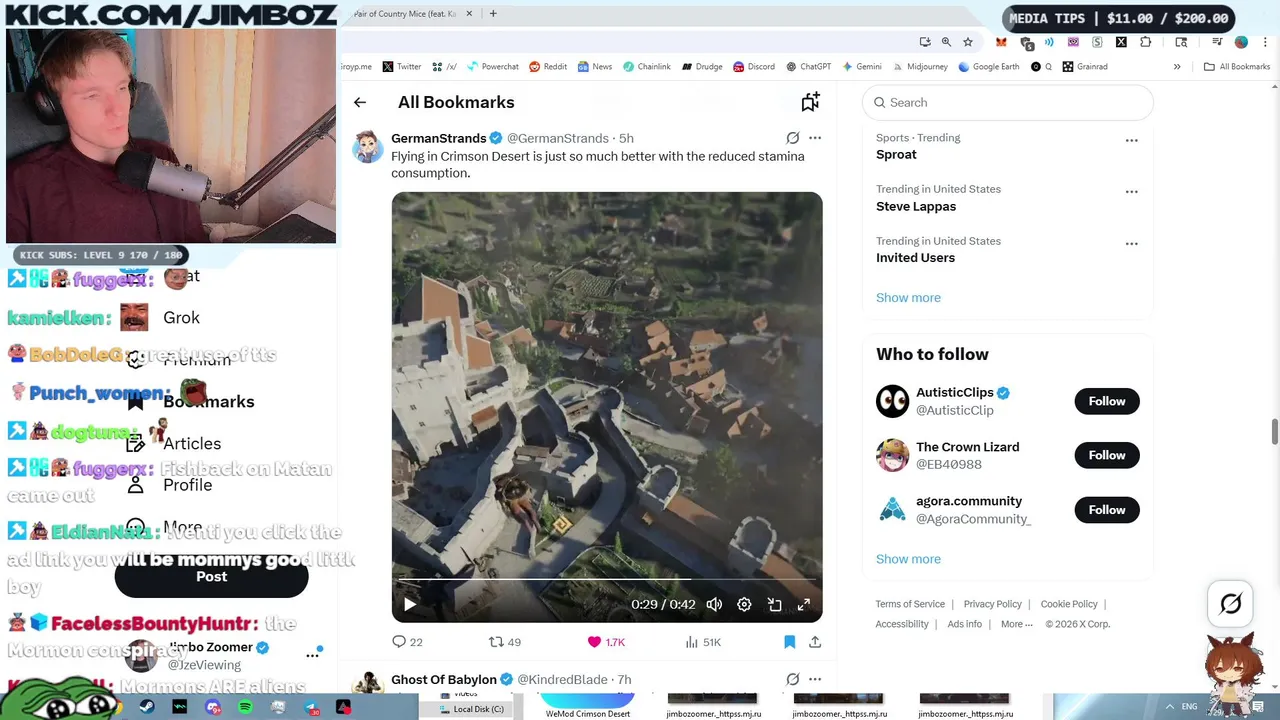This screenshot has height=720, width=1280.
Task: Reply to the GermanStrands post
Action: pos(407,642)
